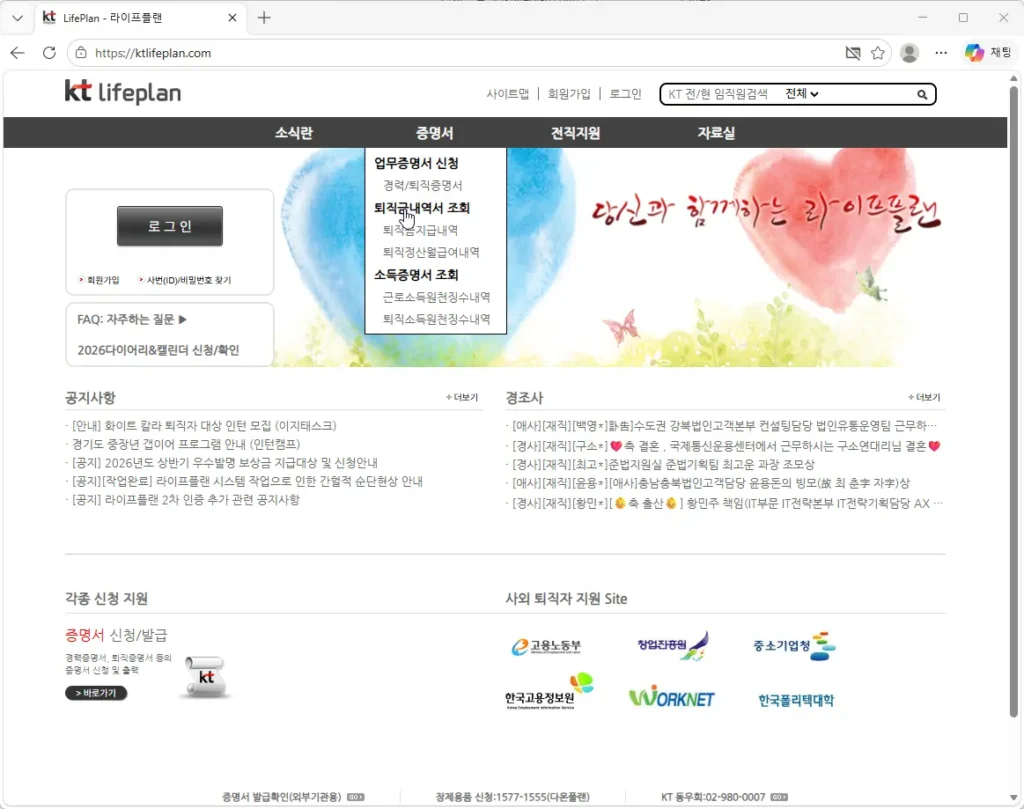
Task: Click 퇴직금내역서 조회 heading in menu
Action: (422, 208)
